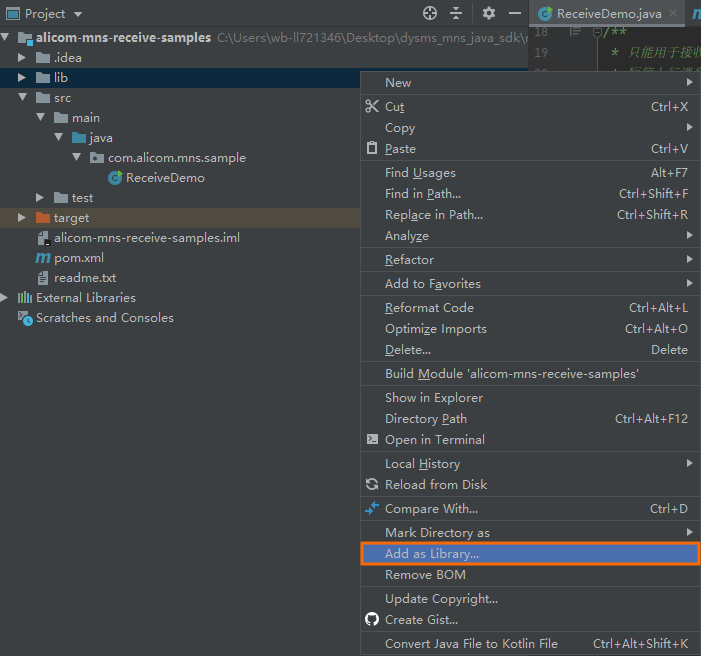Choose Convert Java File to Kotlin File
This screenshot has width=701, height=656.
coord(530,643)
